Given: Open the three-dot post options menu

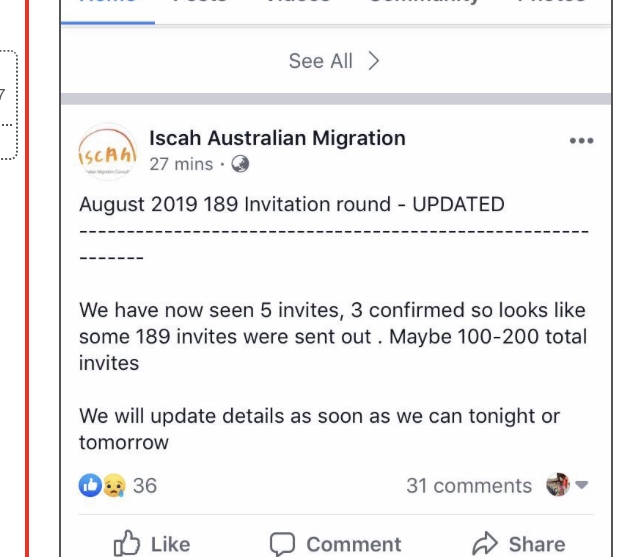Looking at the screenshot, I should point(581,141).
